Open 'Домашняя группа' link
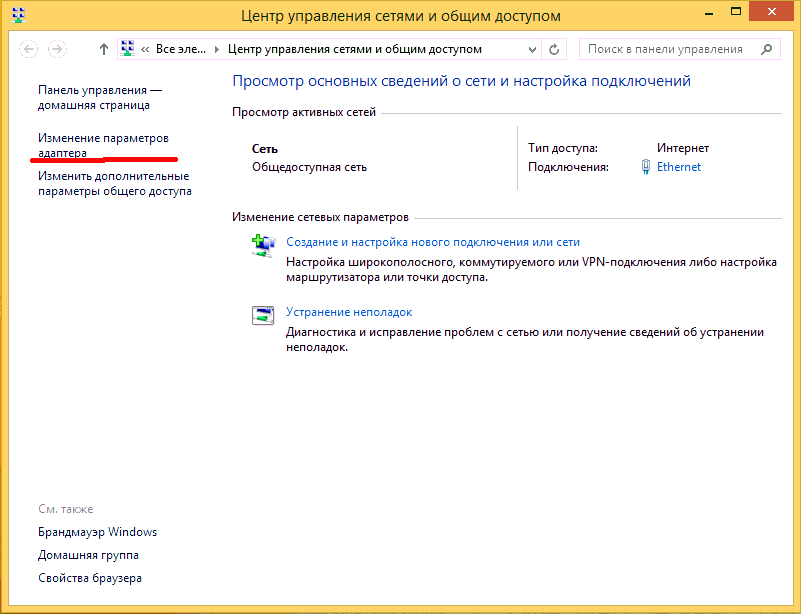The height and width of the screenshot is (614, 801). coord(88,555)
